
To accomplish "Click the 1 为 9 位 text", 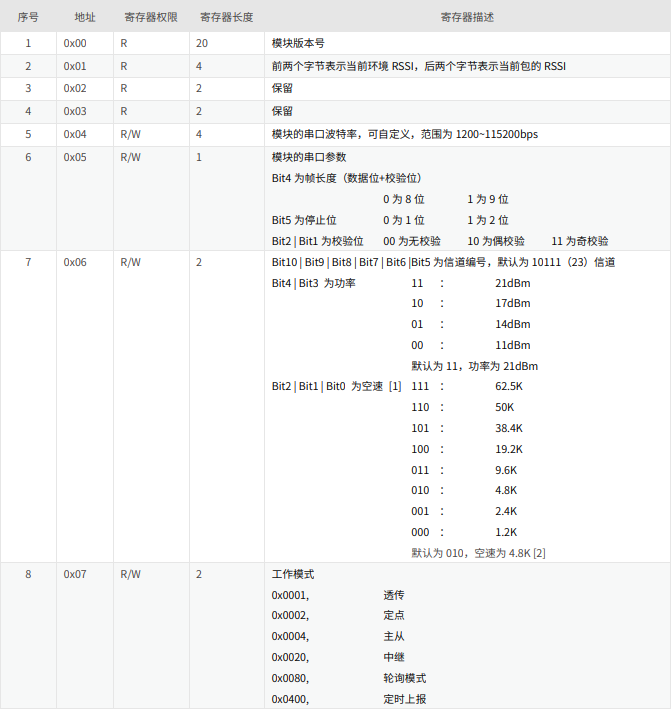I will click(x=488, y=199).
